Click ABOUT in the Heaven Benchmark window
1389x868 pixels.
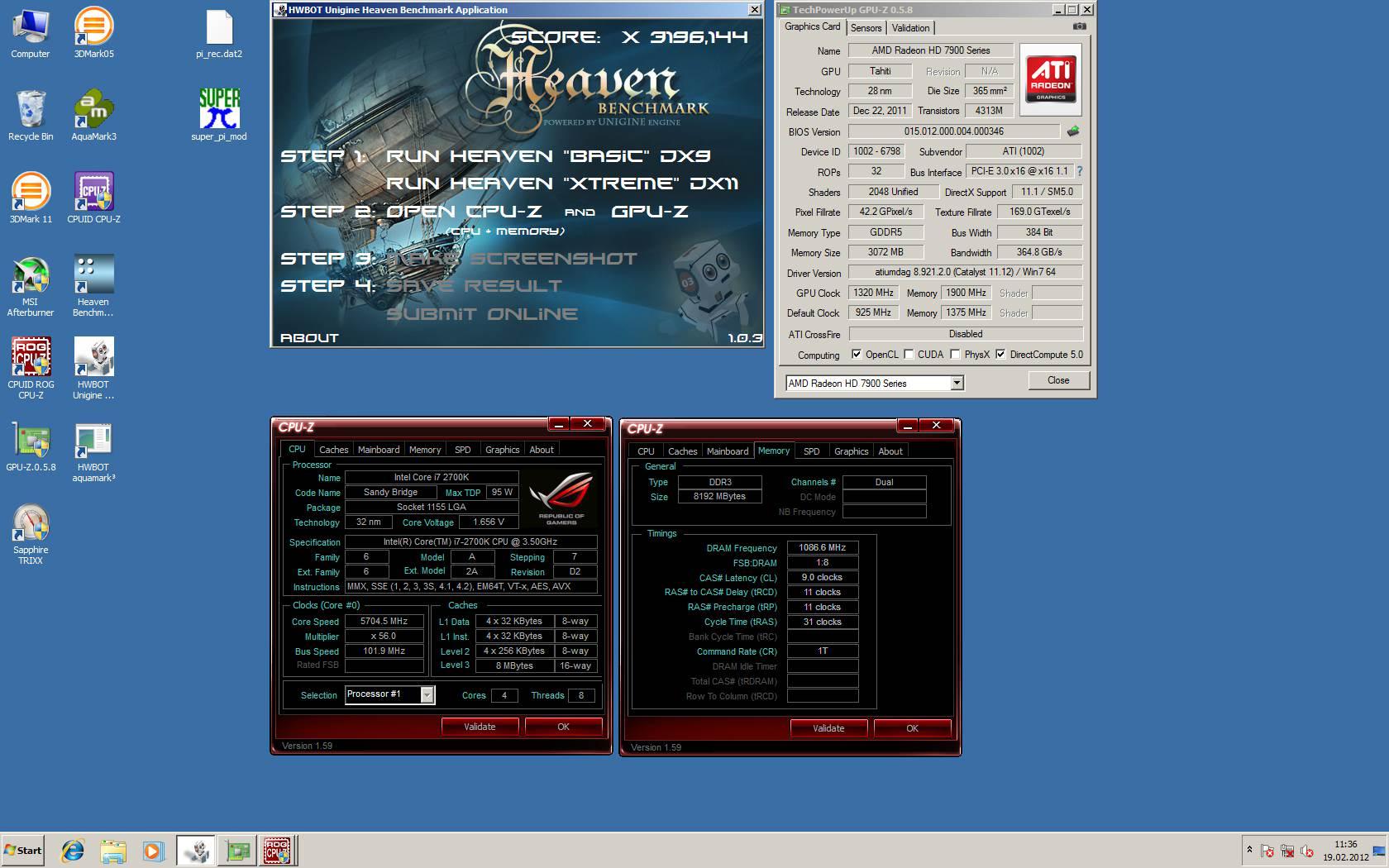click(309, 337)
